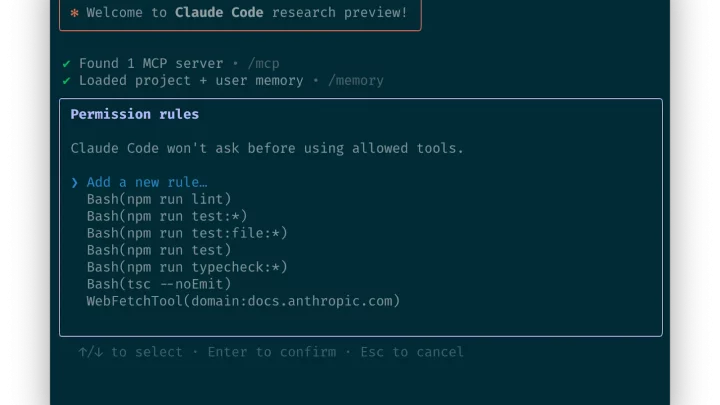Select the Bash(npm run lint) rule

(x=159, y=199)
